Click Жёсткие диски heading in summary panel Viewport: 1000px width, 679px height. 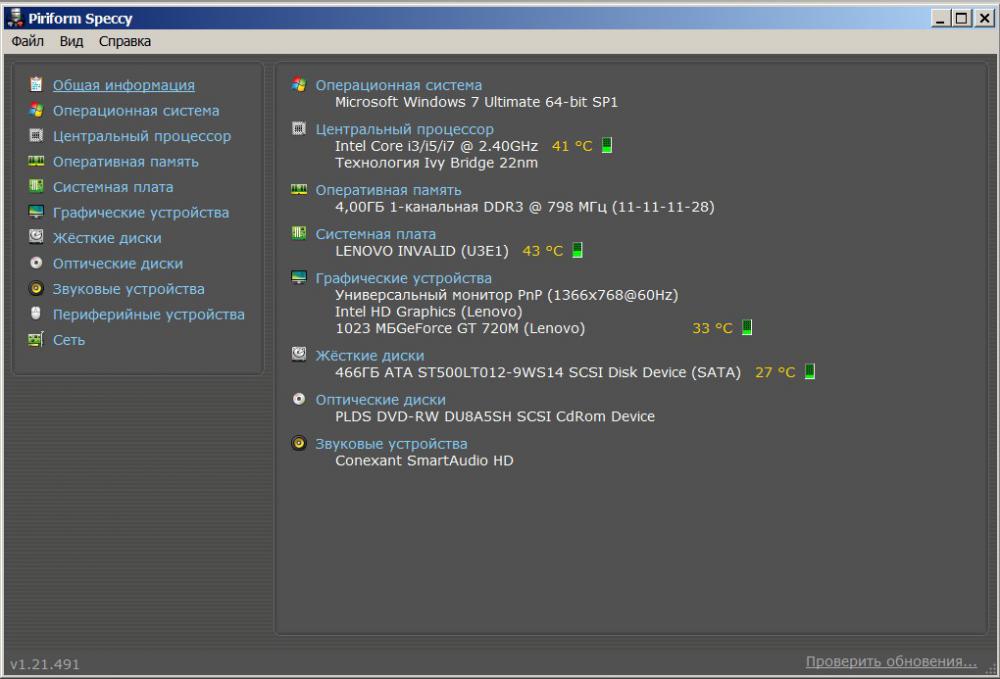[x=370, y=356]
